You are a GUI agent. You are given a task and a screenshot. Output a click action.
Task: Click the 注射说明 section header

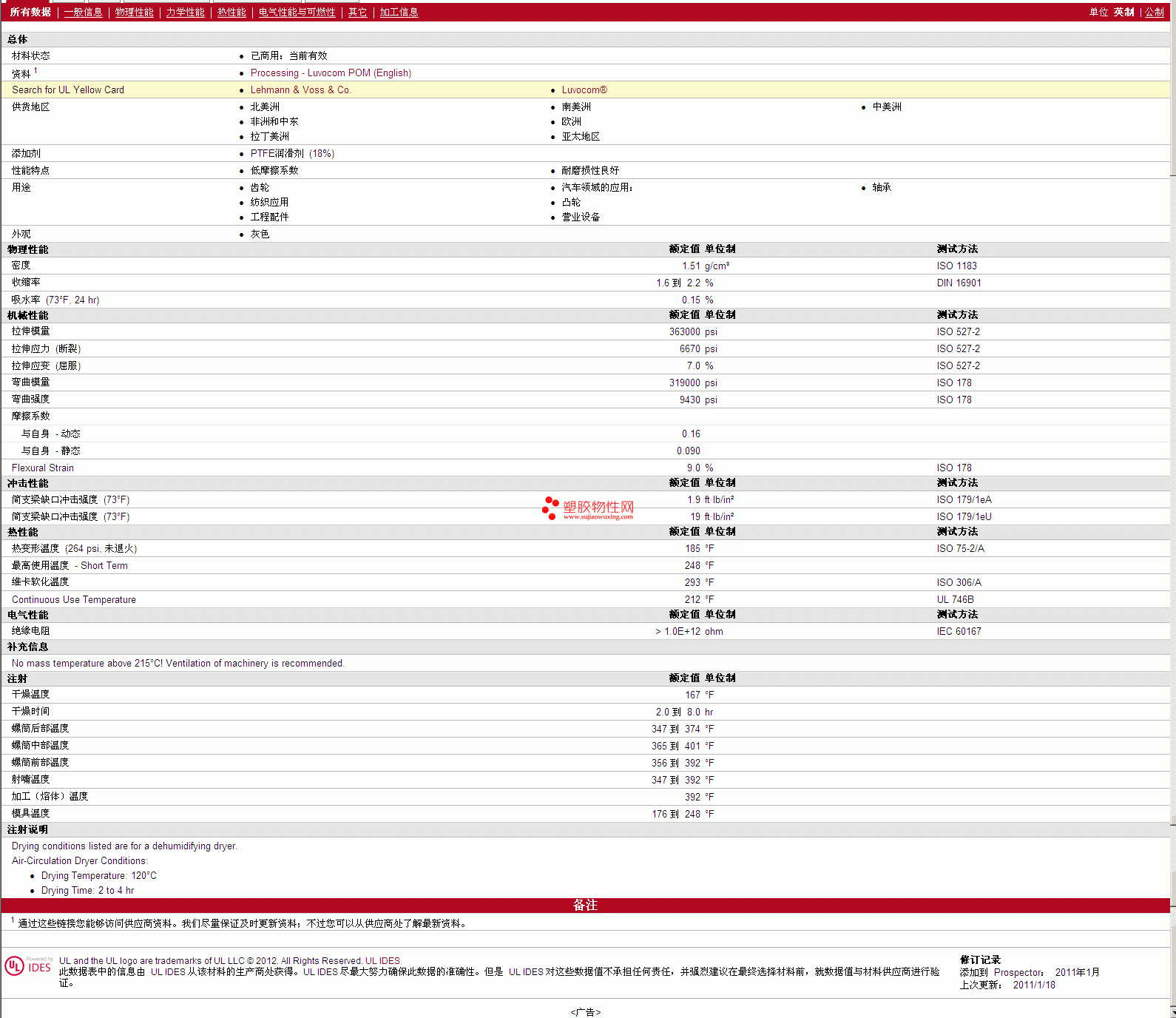tap(27, 829)
